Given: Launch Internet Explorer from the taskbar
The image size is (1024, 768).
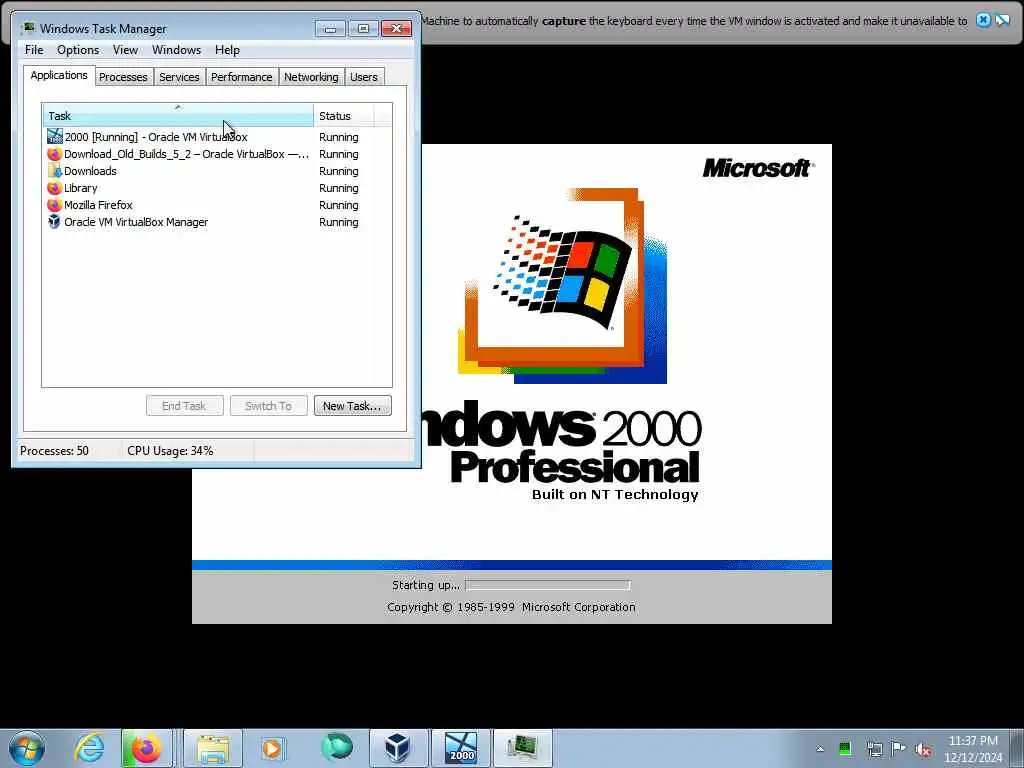Looking at the screenshot, I should (x=89, y=748).
